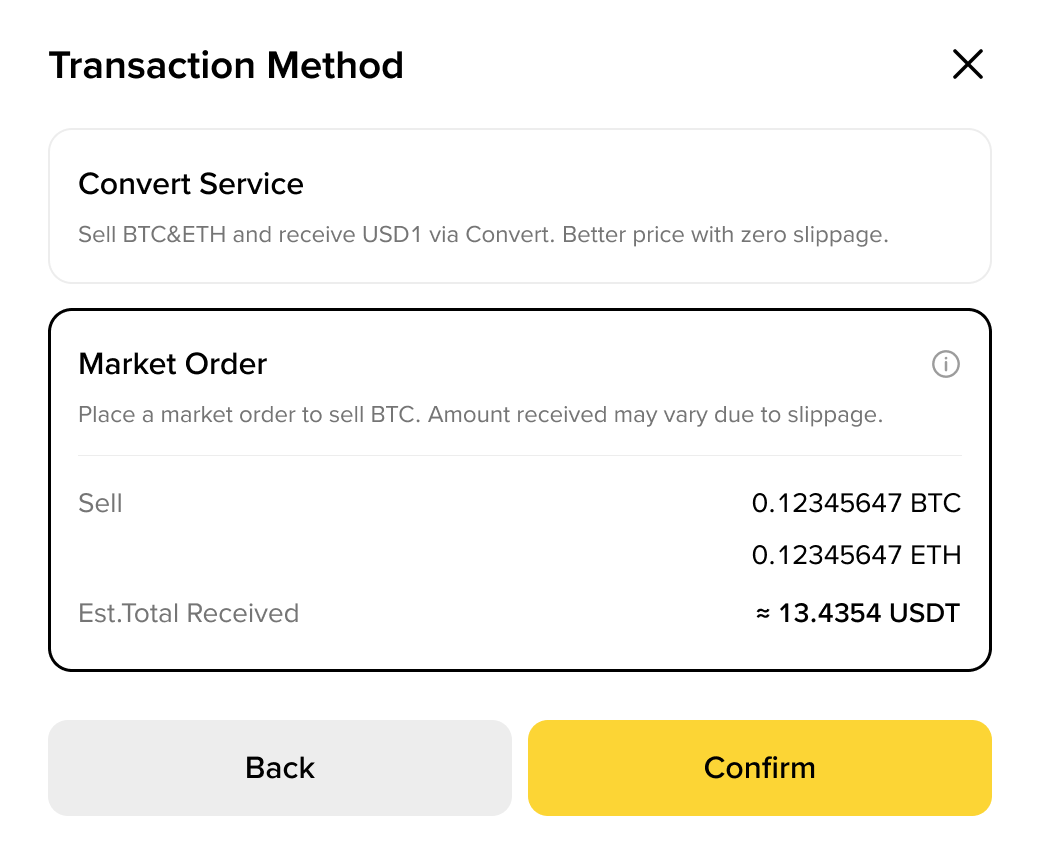This screenshot has height=864, width=1040.
Task: Click the 0.12345647 BTC sell amount
Action: click(856, 503)
